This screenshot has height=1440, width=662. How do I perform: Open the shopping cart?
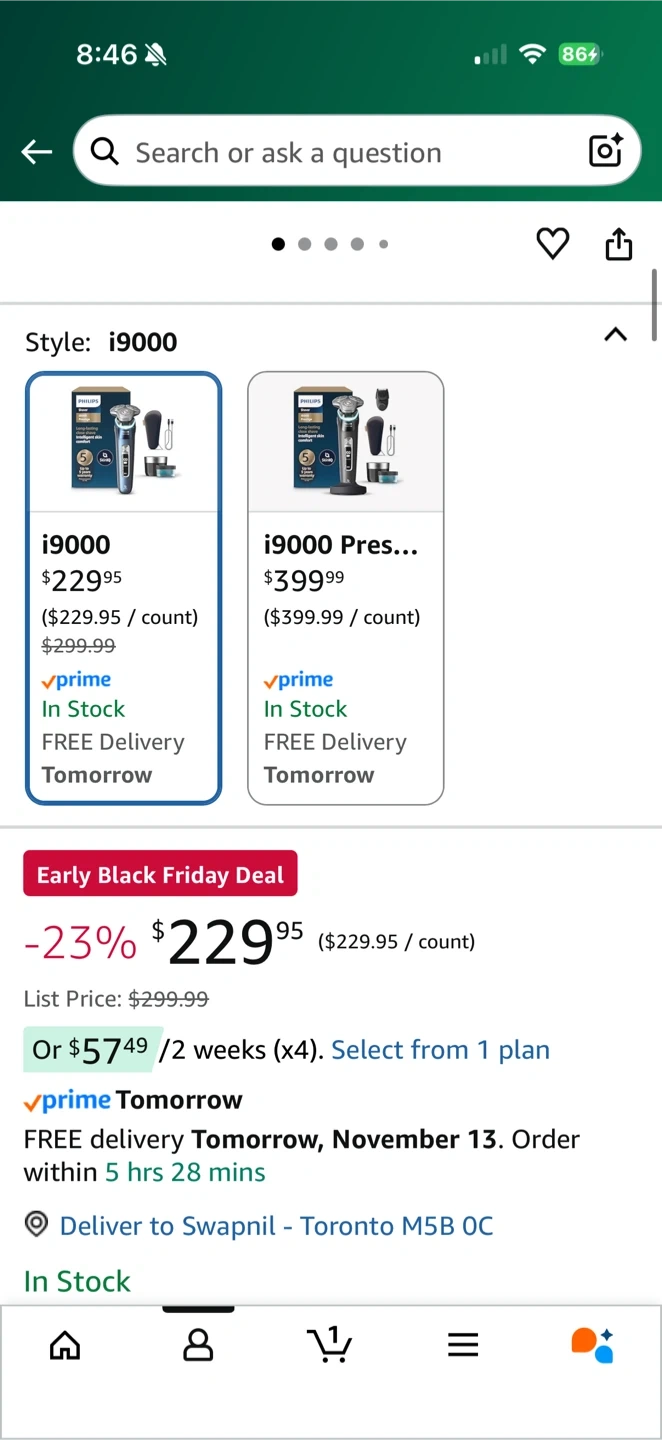[330, 1344]
